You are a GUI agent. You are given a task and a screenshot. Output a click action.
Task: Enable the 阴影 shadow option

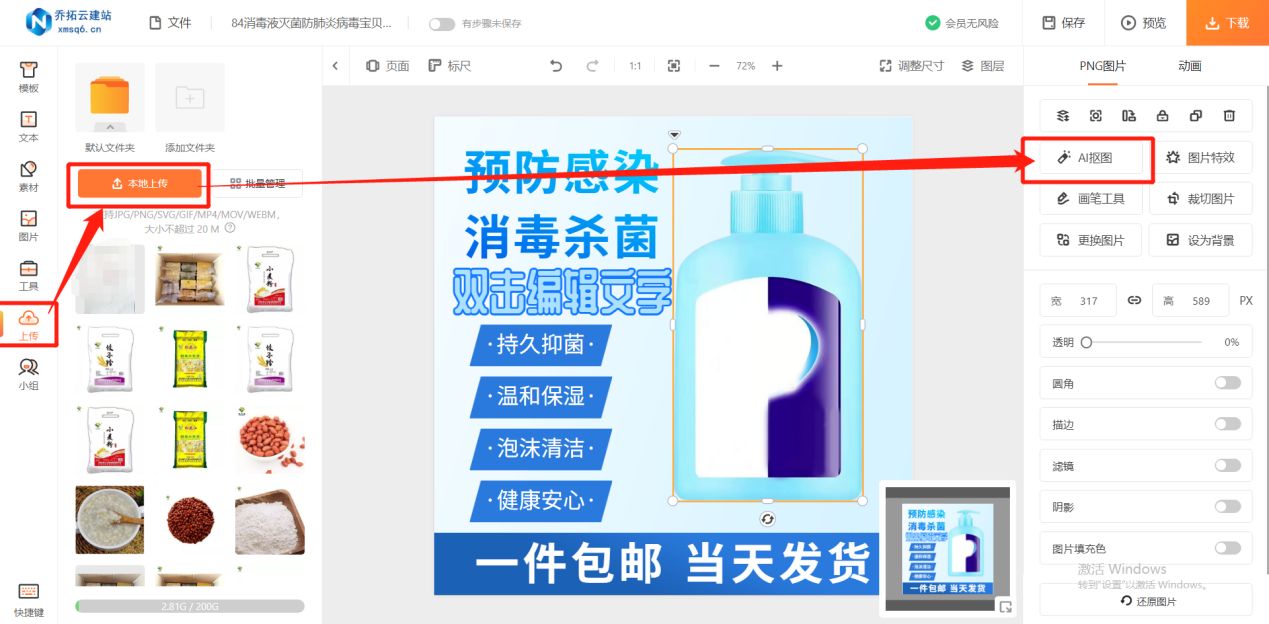click(x=1229, y=507)
